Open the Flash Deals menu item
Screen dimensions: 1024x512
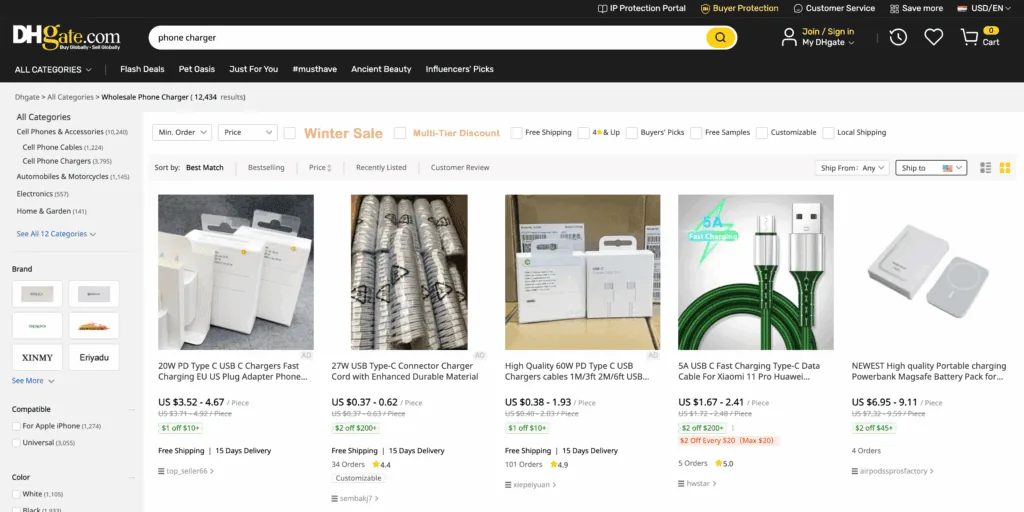point(142,69)
